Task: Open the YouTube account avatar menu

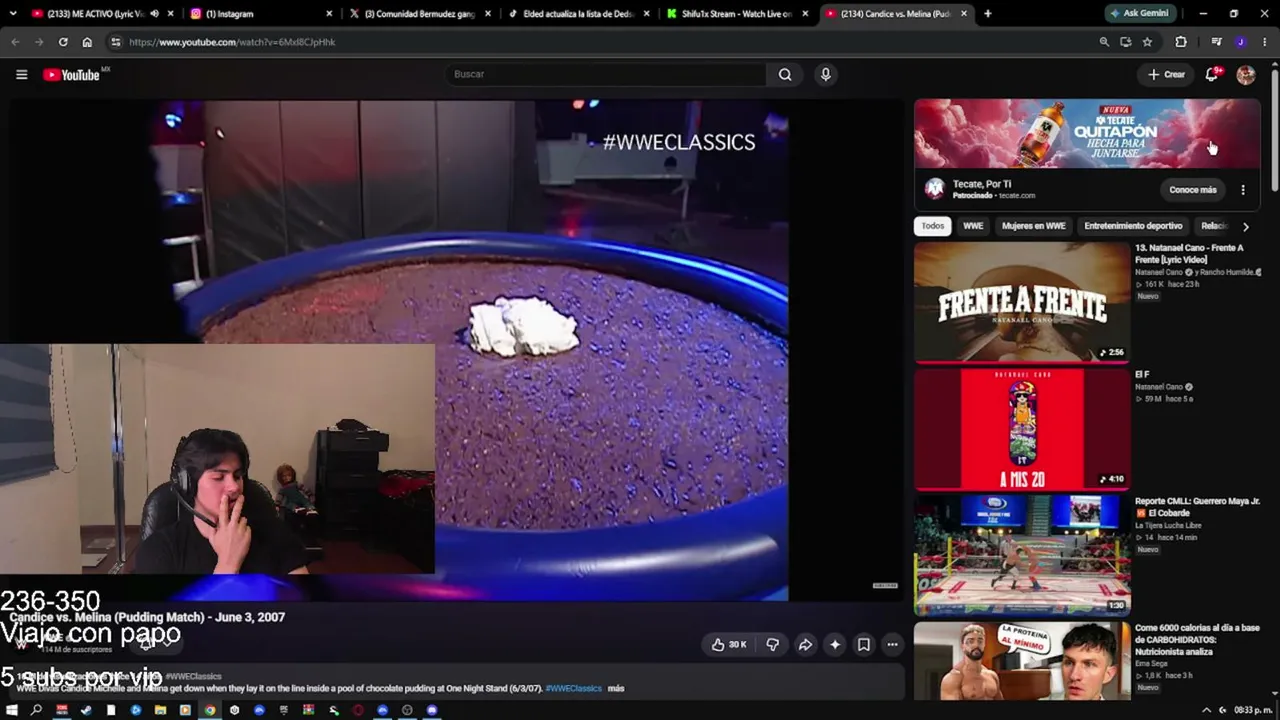Action: pos(1245,74)
